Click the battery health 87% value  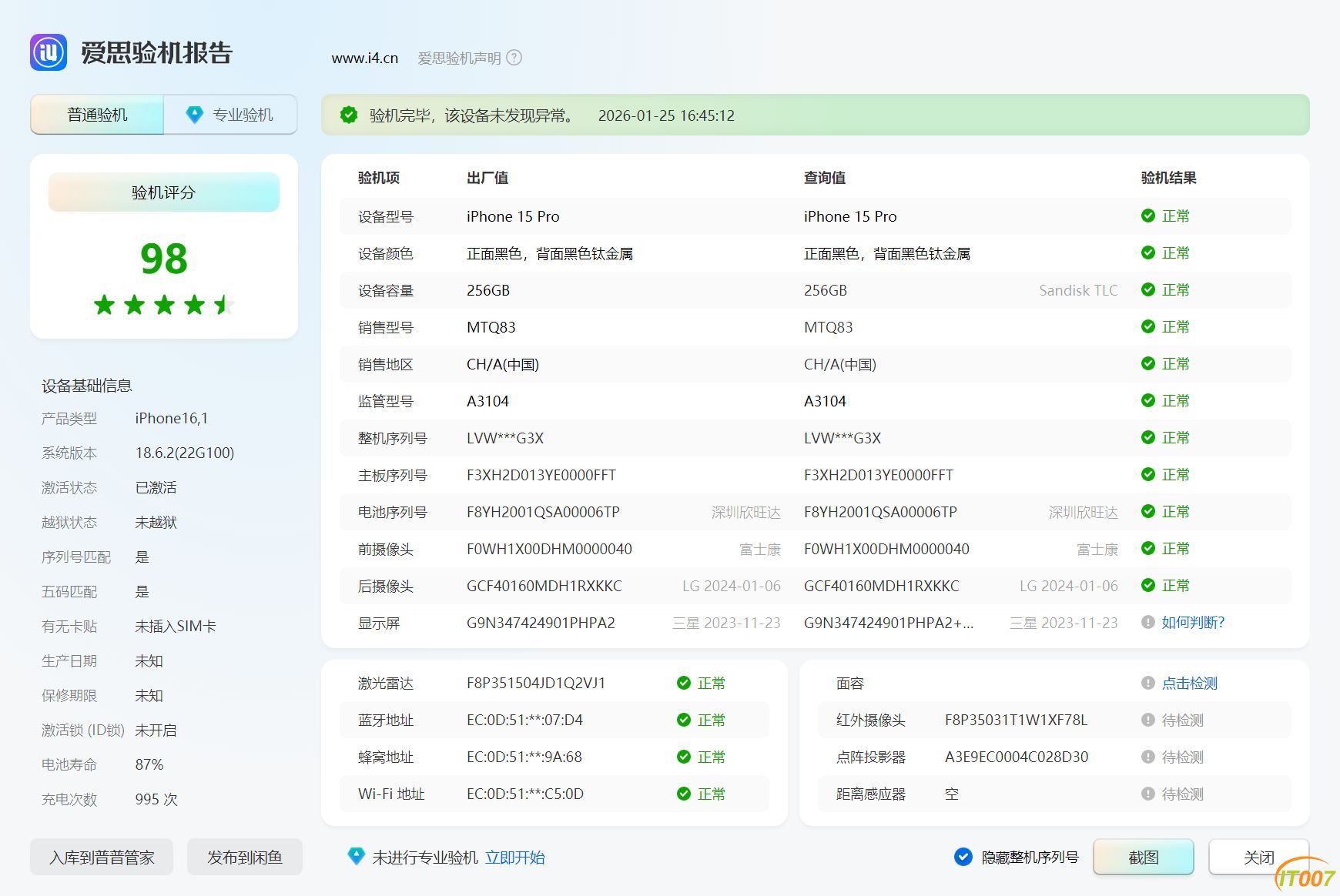[x=149, y=764]
